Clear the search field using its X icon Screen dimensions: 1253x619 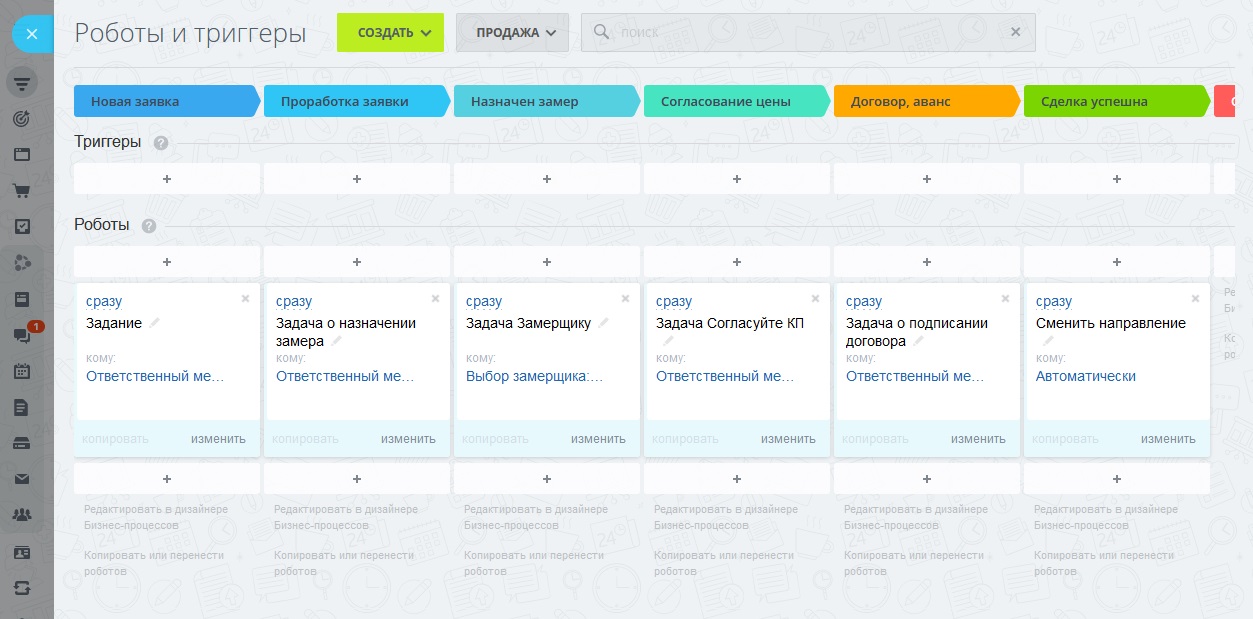[x=1015, y=32]
